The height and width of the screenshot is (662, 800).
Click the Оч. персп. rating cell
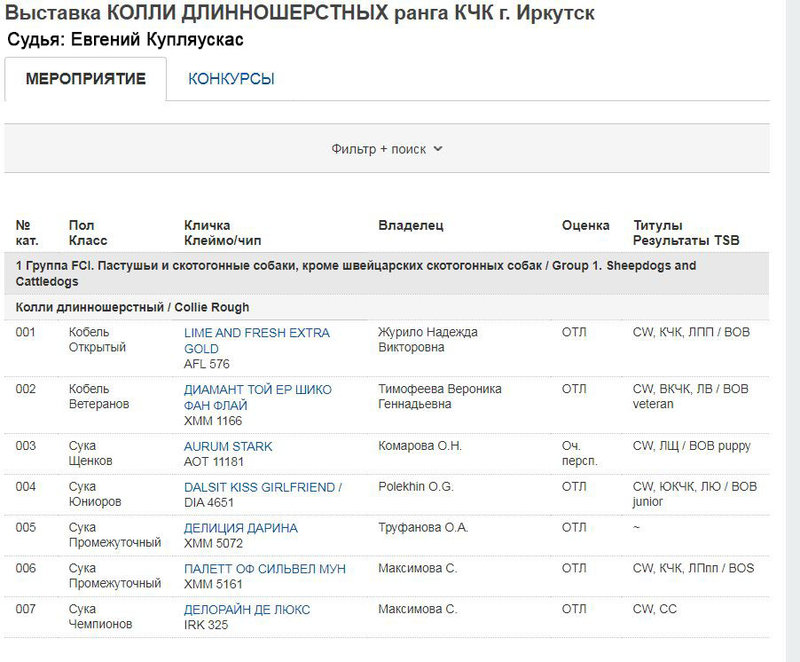[580, 453]
